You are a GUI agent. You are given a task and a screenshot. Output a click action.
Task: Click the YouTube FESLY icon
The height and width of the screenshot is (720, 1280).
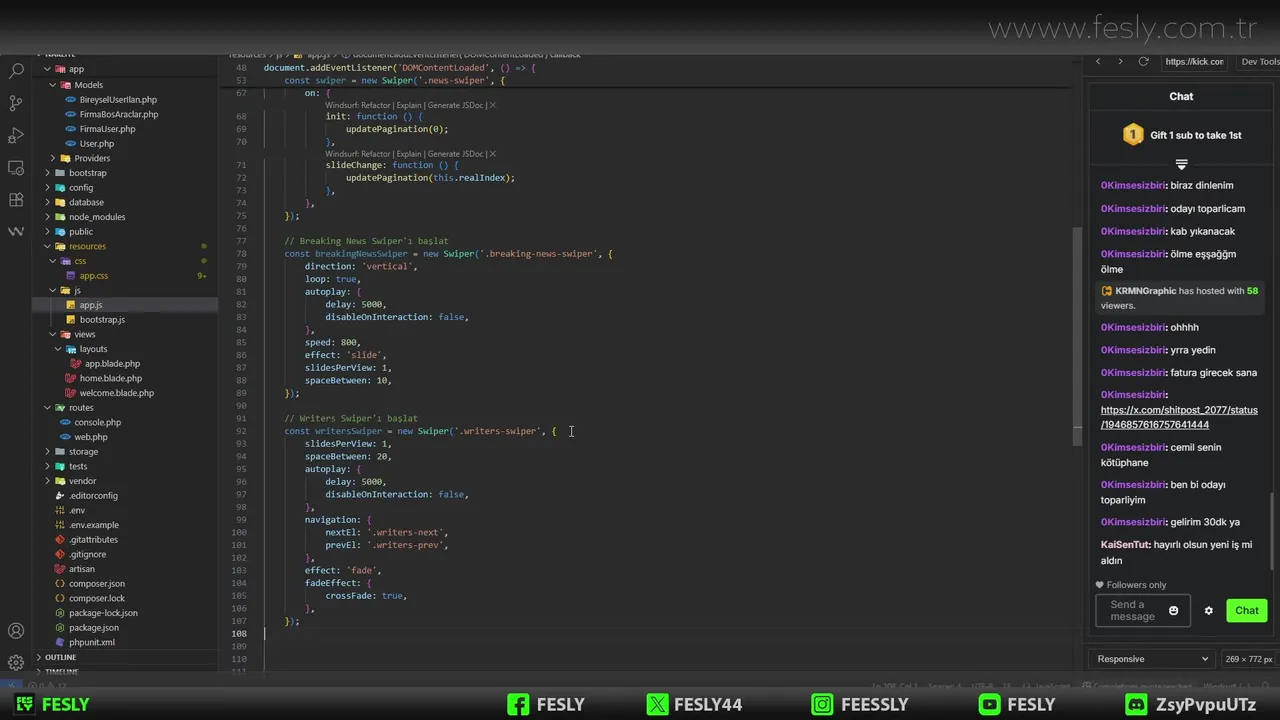tap(989, 705)
